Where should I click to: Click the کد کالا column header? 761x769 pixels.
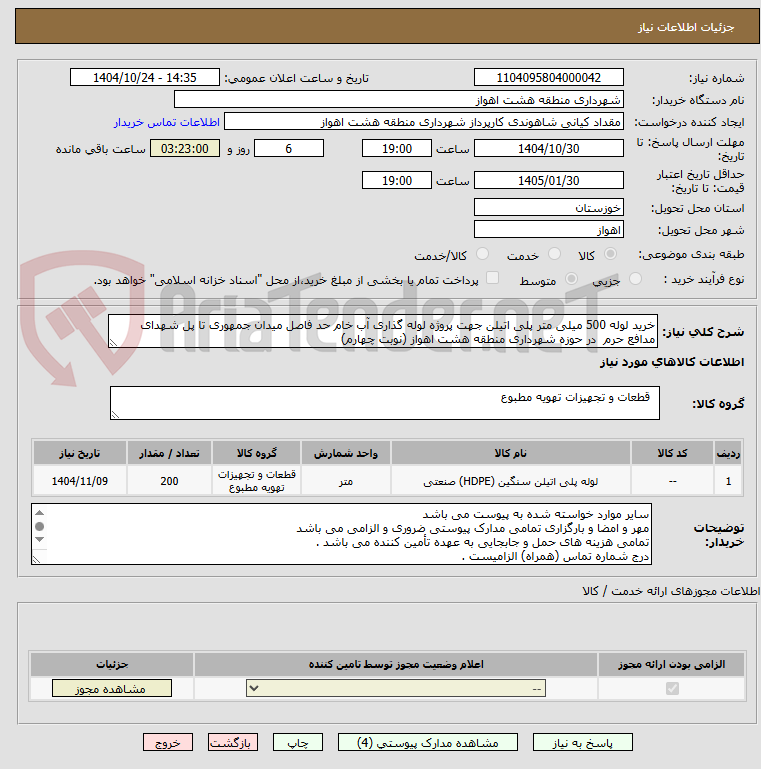pos(672,453)
